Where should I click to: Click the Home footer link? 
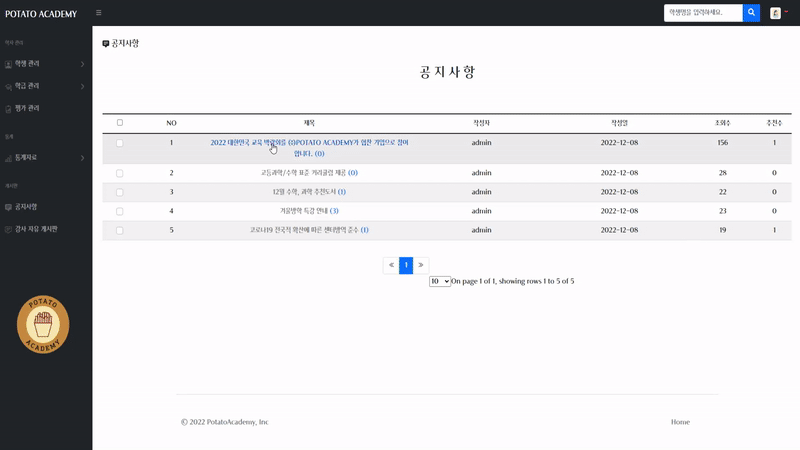[680, 422]
